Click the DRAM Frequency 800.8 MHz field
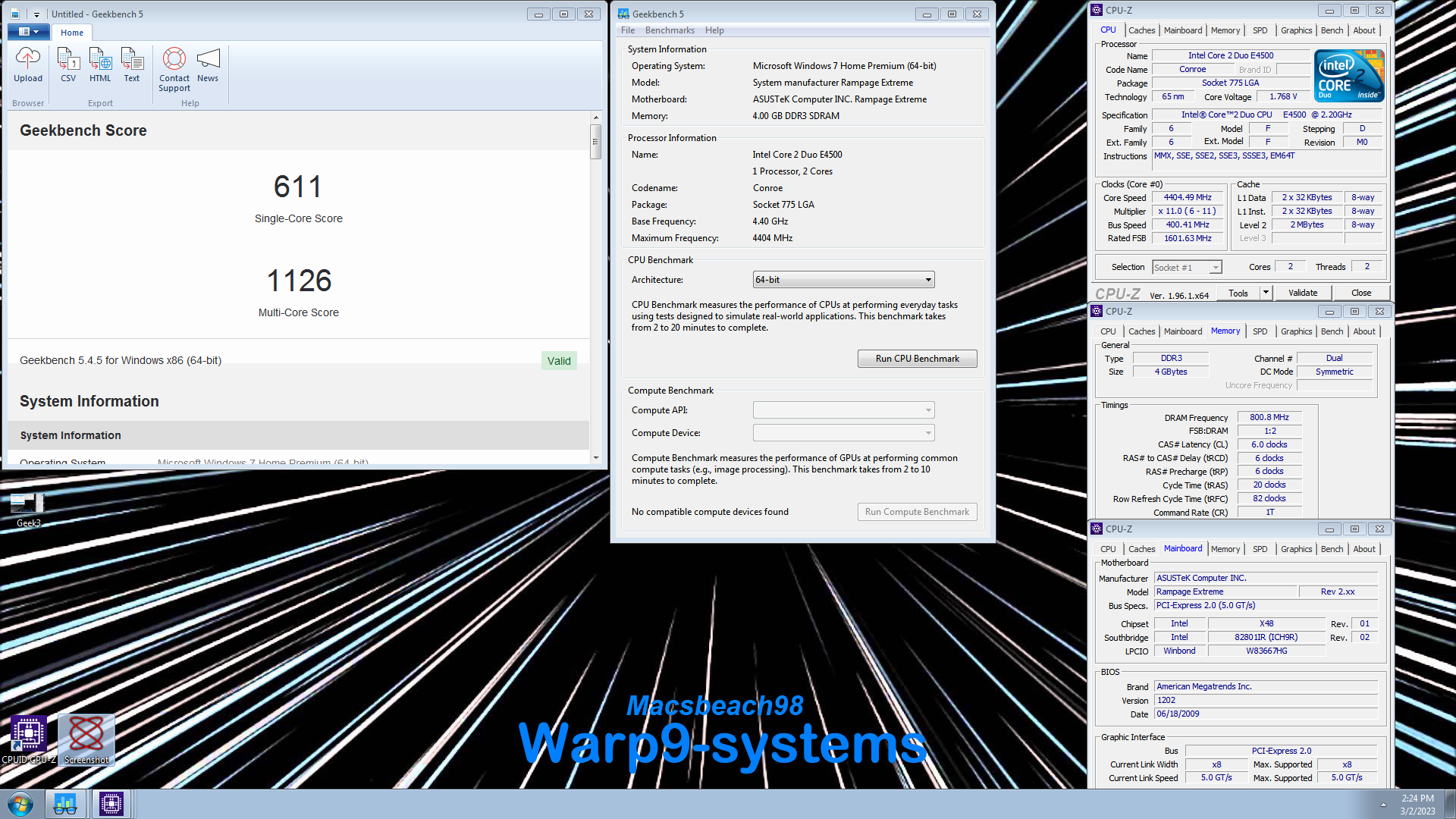The image size is (1456, 819). point(1269,417)
